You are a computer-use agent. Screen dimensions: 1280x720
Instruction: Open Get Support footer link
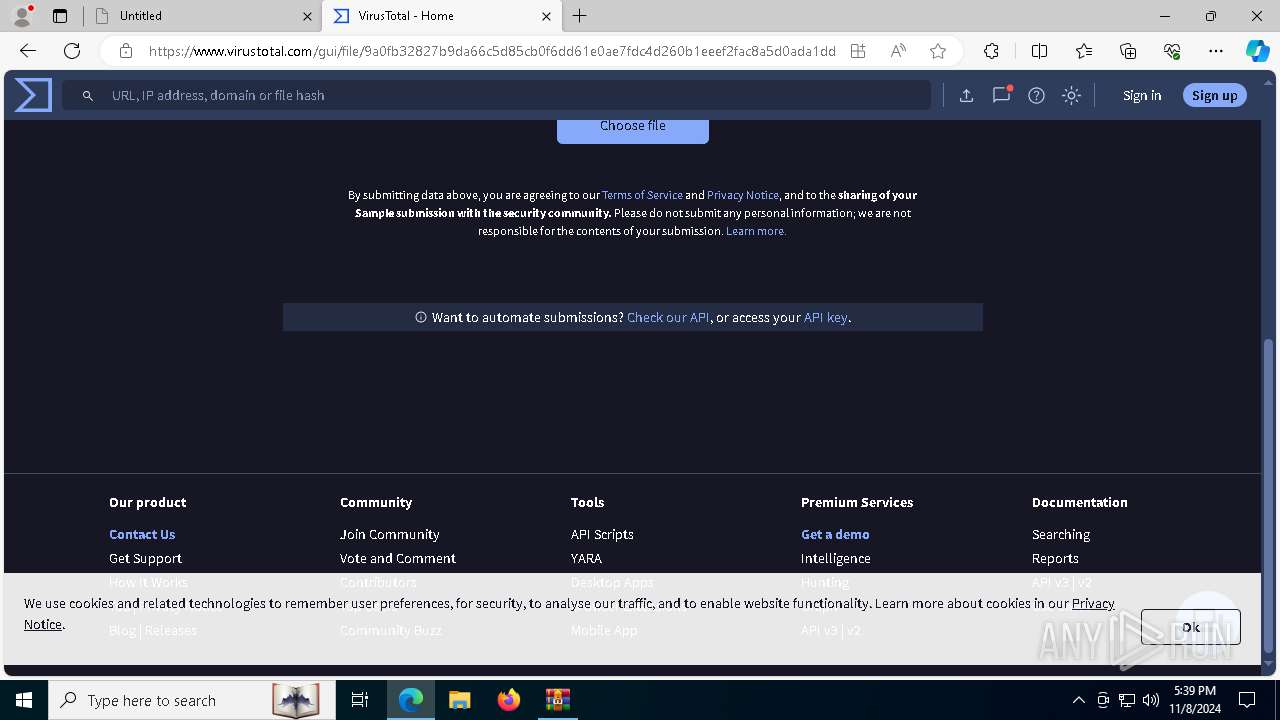click(145, 558)
